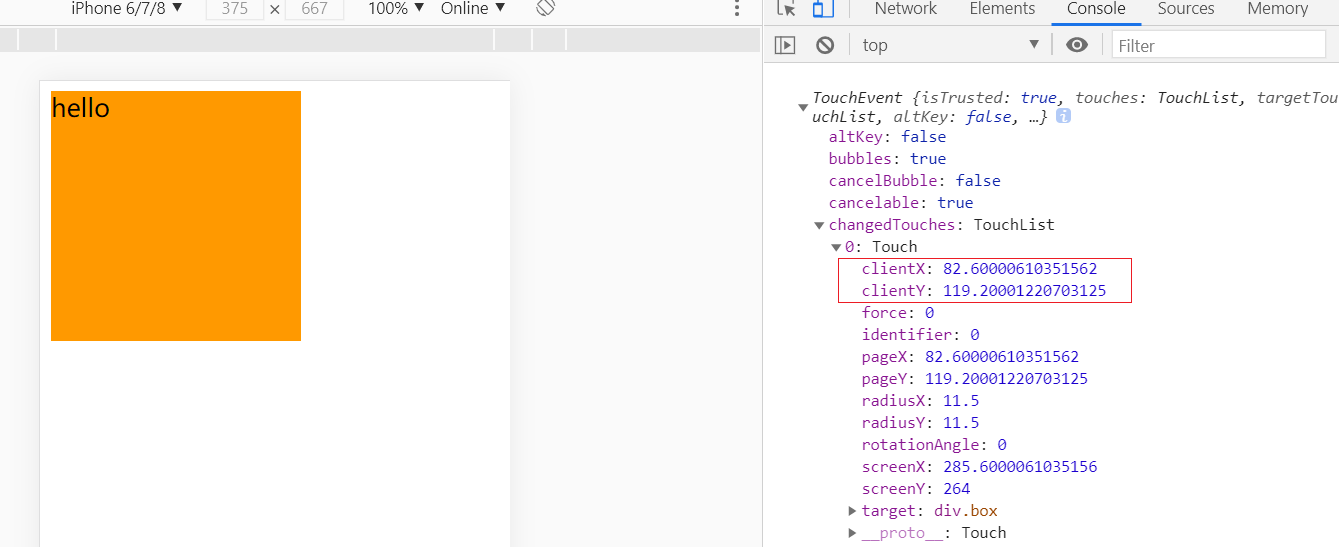Image resolution: width=1339 pixels, height=547 pixels.
Task: Select the Console tab
Action: click(1096, 9)
